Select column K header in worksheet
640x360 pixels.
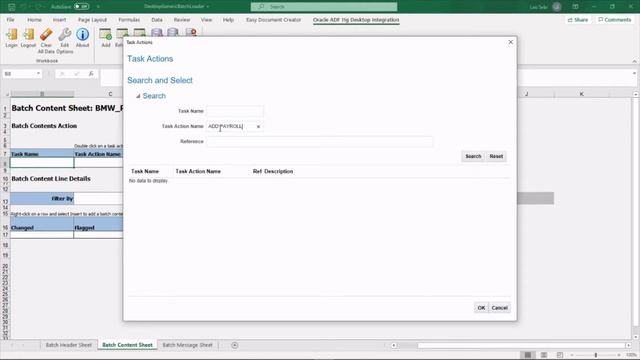pos(581,94)
